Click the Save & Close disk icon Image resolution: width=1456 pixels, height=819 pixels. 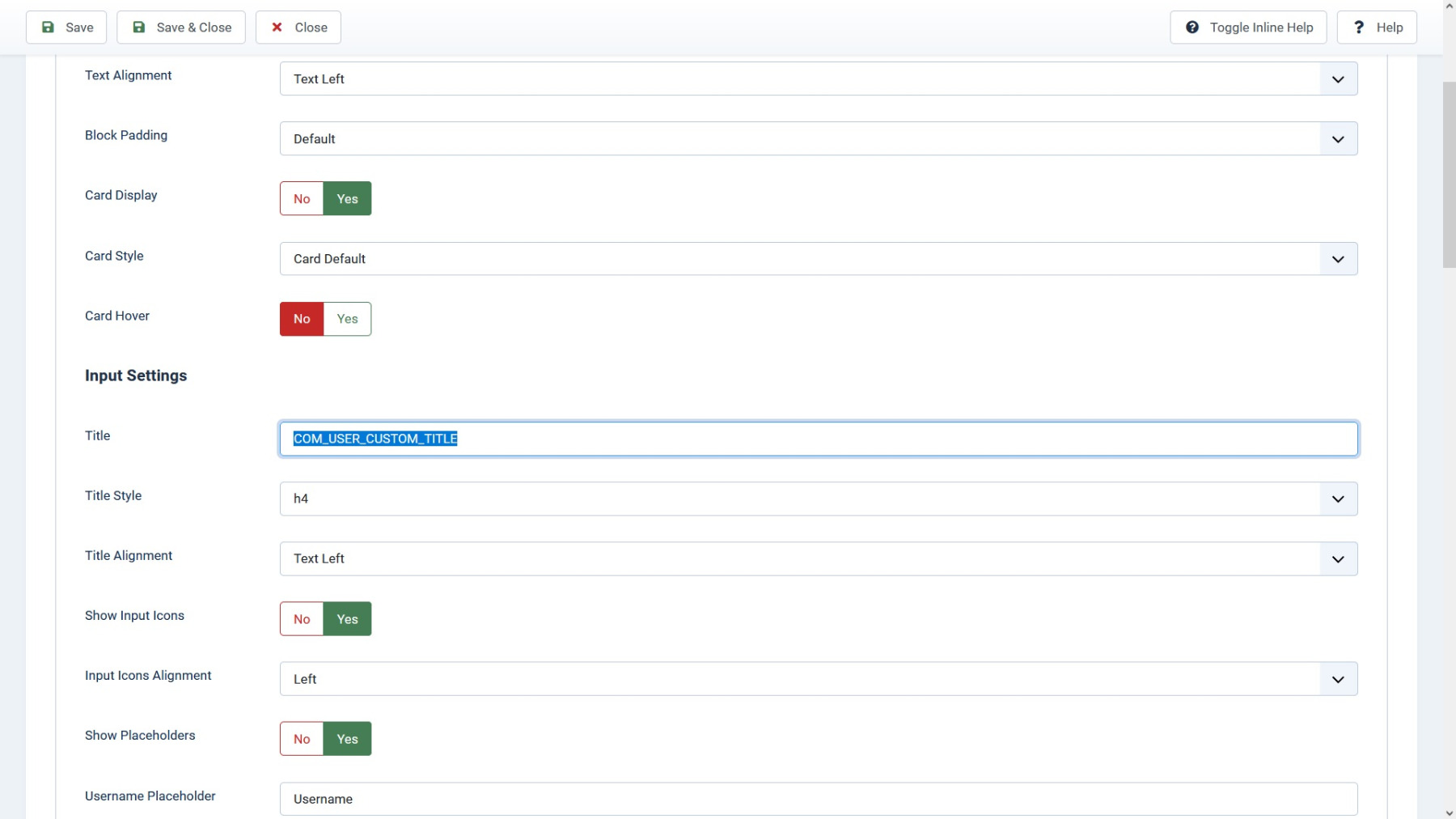139,28
